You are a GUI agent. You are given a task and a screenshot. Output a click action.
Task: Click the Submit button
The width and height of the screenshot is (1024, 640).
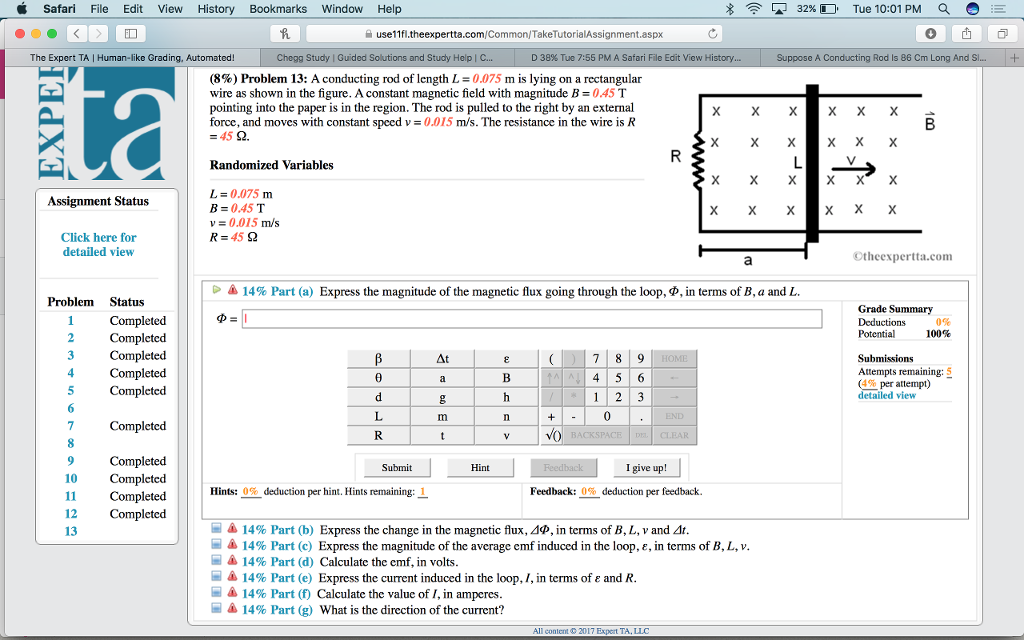[x=396, y=467]
